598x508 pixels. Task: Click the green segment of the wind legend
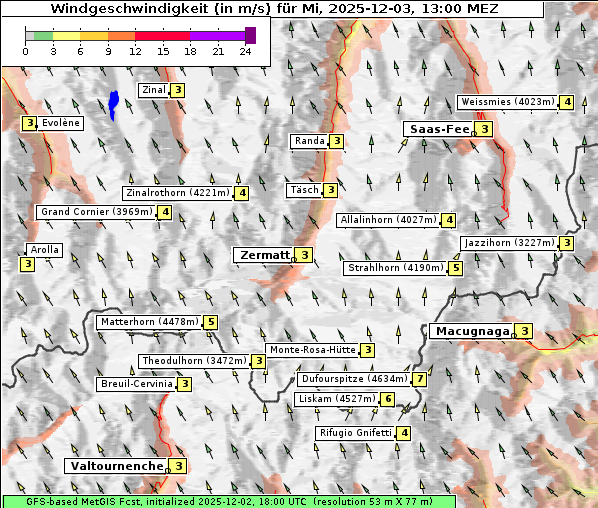43,36
